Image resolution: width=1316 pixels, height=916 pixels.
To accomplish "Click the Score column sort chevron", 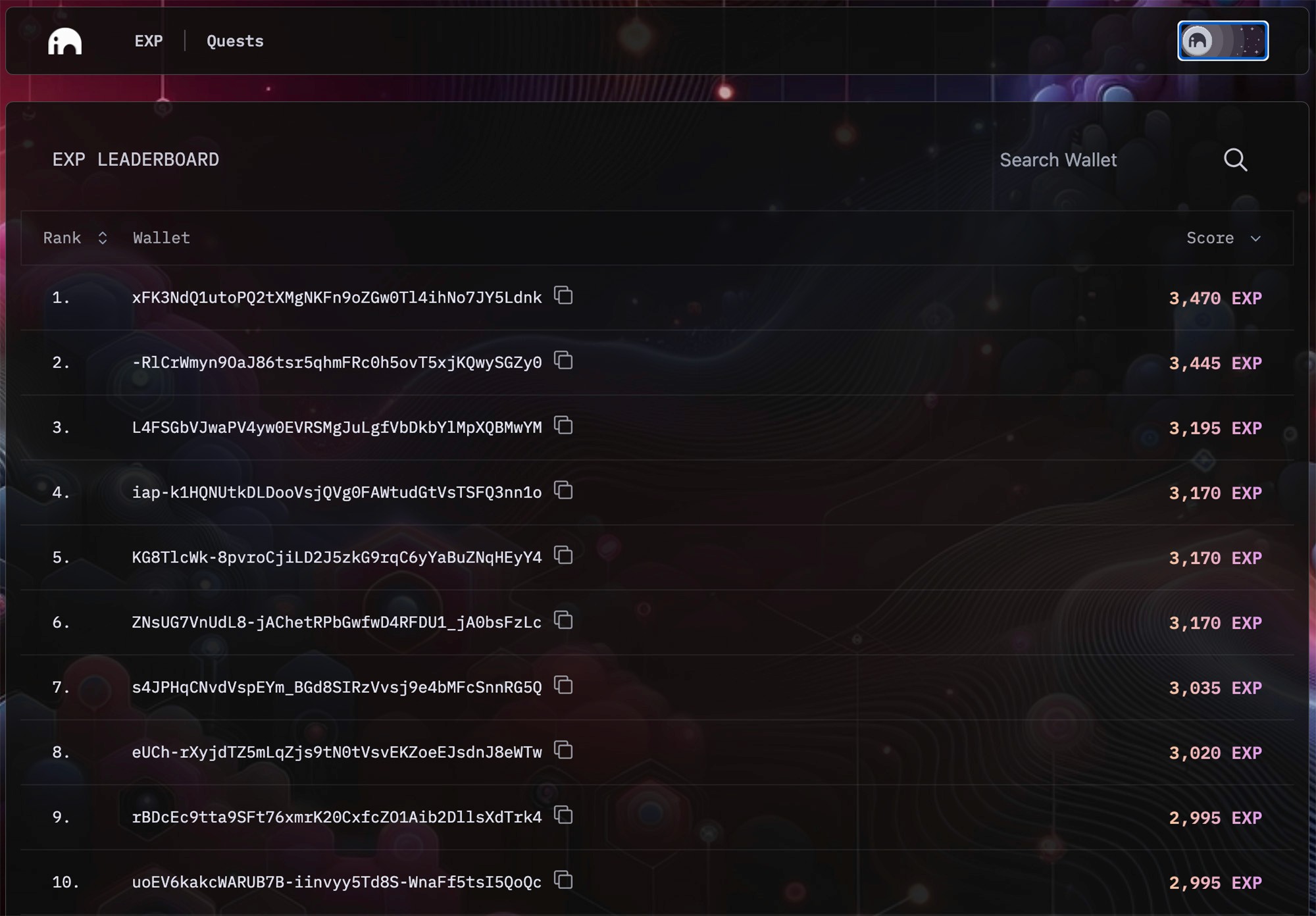I will [1255, 239].
